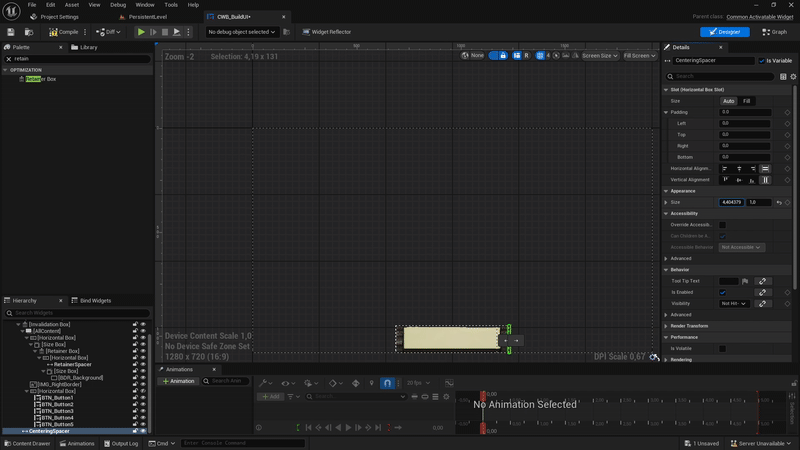This screenshot has height=450, width=800.
Task: Click the magnet snapping icon in Animations
Action: tap(387, 383)
